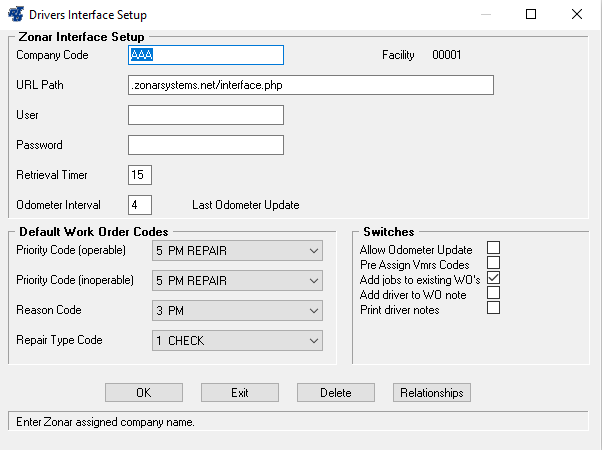Expand the Priority Code (inoperable) dropdown
The image size is (602, 450).
236,280
